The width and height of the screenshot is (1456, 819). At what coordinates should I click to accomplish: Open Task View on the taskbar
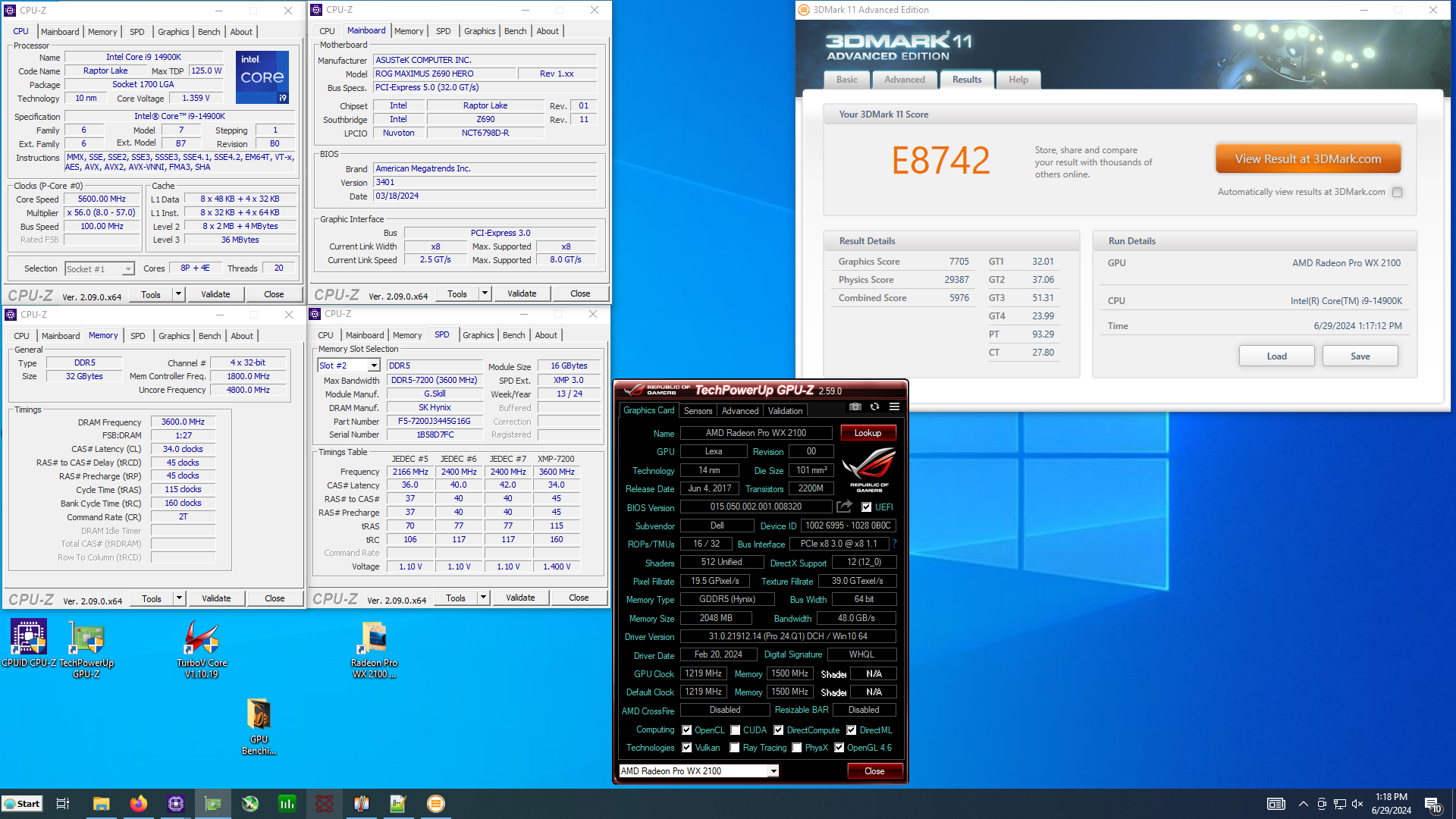click(63, 804)
